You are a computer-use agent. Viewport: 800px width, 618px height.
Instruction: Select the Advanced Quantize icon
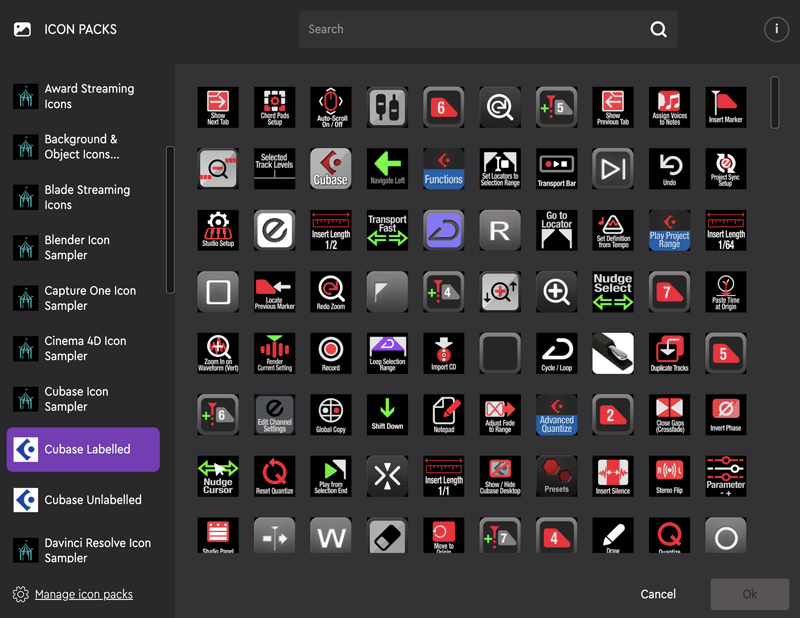coord(557,414)
